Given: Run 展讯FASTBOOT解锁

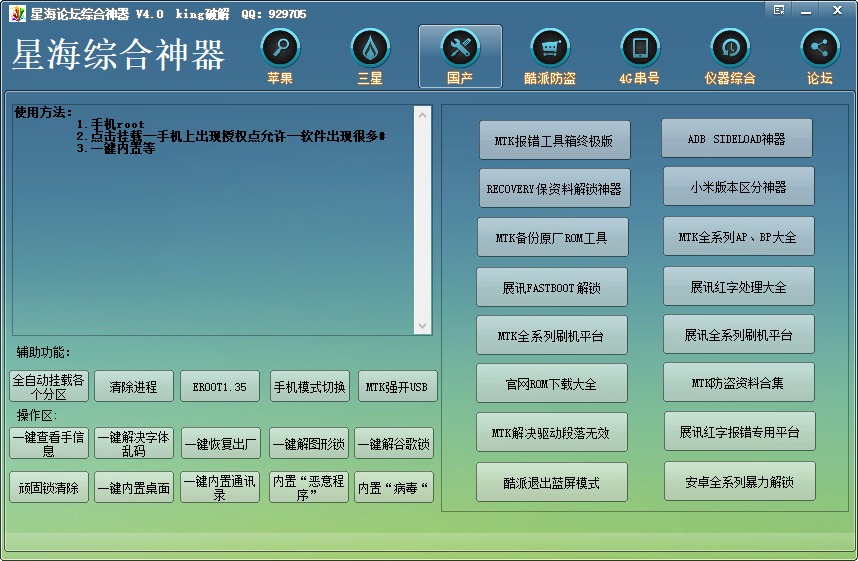Looking at the screenshot, I should tap(552, 287).
